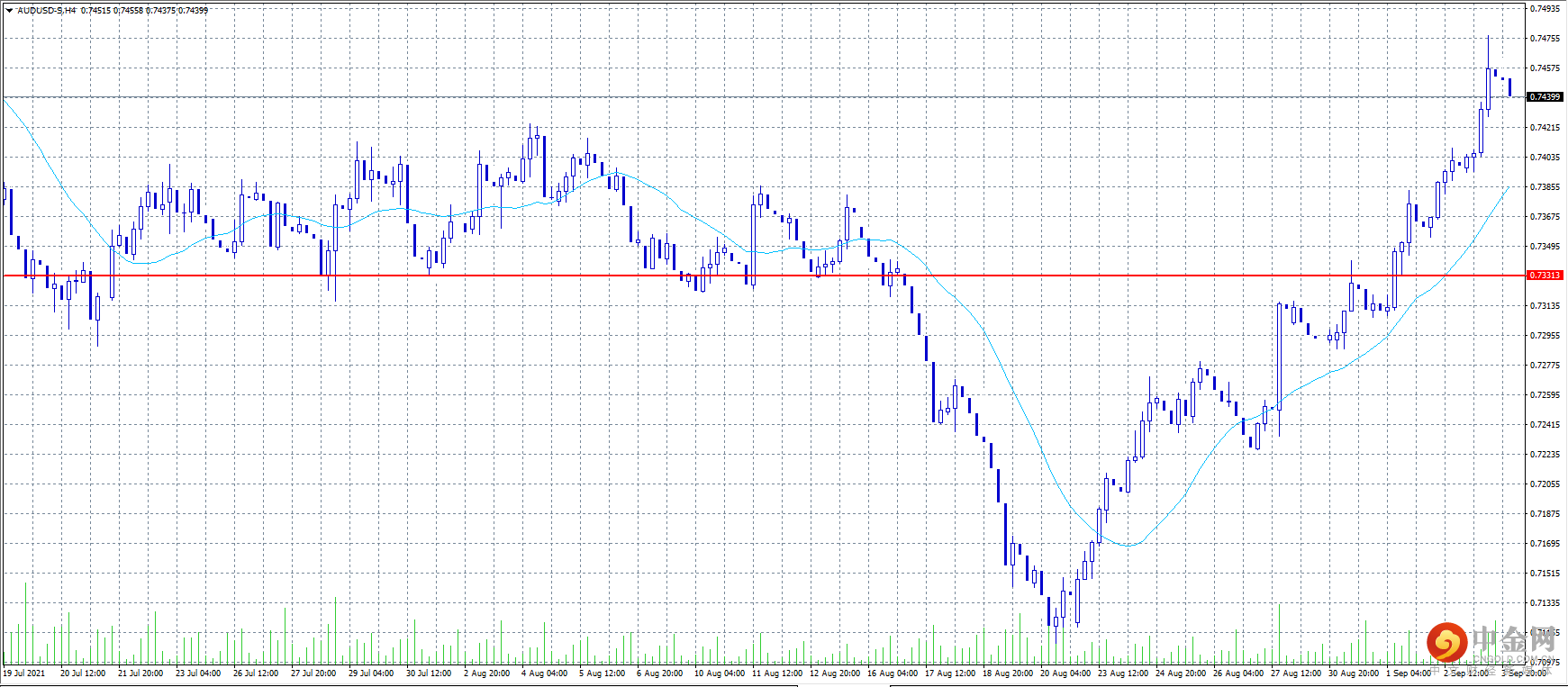This screenshot has width=1568, height=687.
Task: Click the 0.71515 price scale label
Action: 1545,574
